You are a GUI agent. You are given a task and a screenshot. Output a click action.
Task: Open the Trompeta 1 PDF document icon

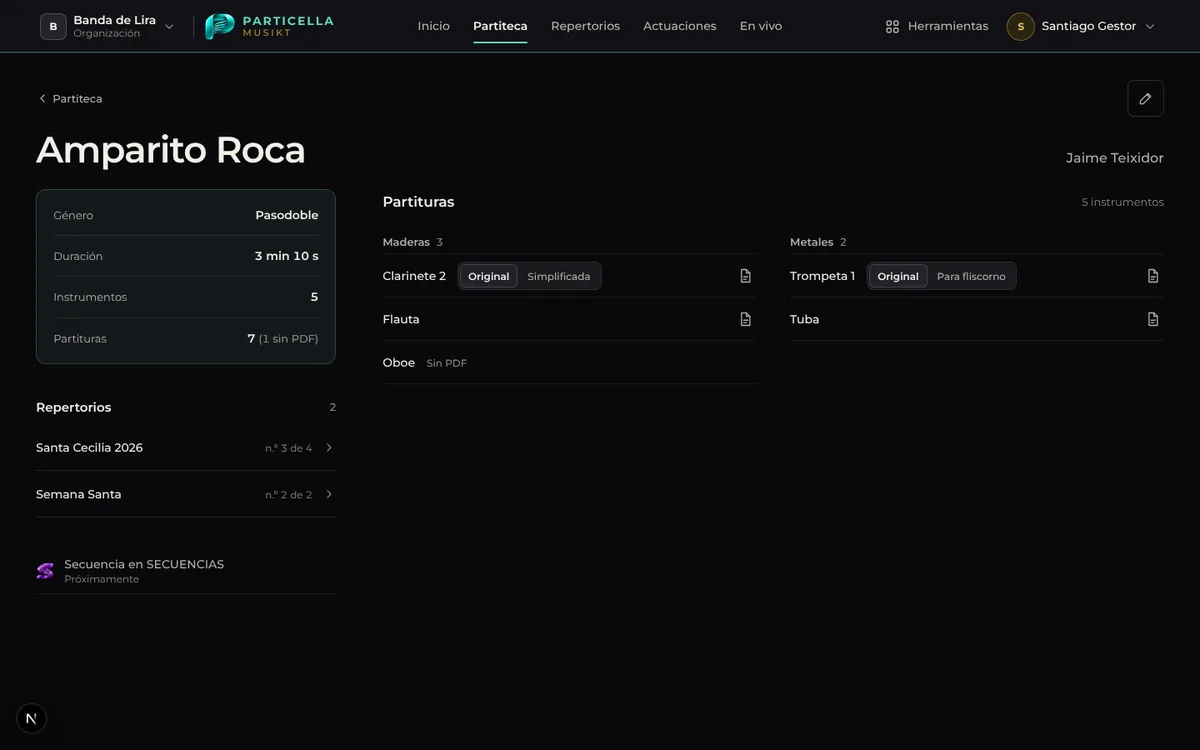click(1153, 276)
